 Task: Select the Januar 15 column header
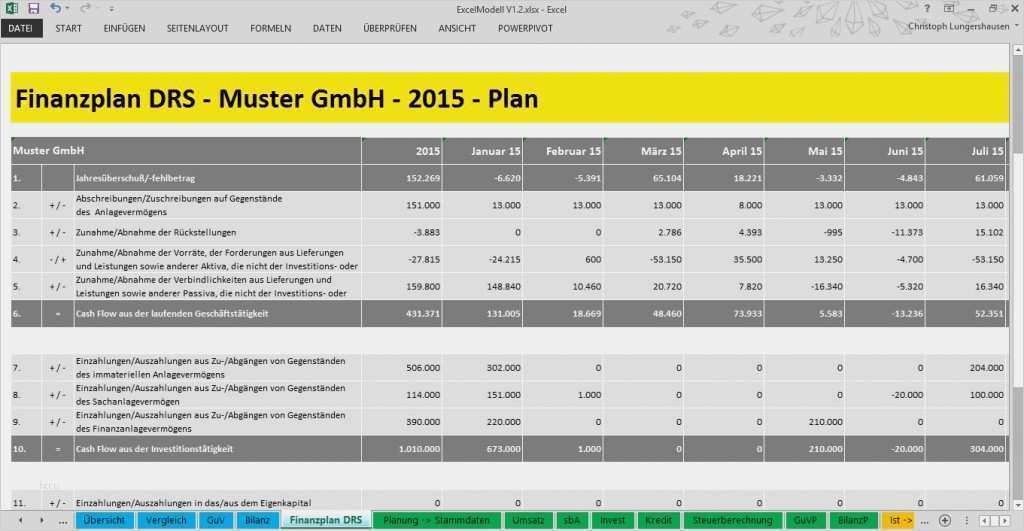pyautogui.click(x=483, y=151)
